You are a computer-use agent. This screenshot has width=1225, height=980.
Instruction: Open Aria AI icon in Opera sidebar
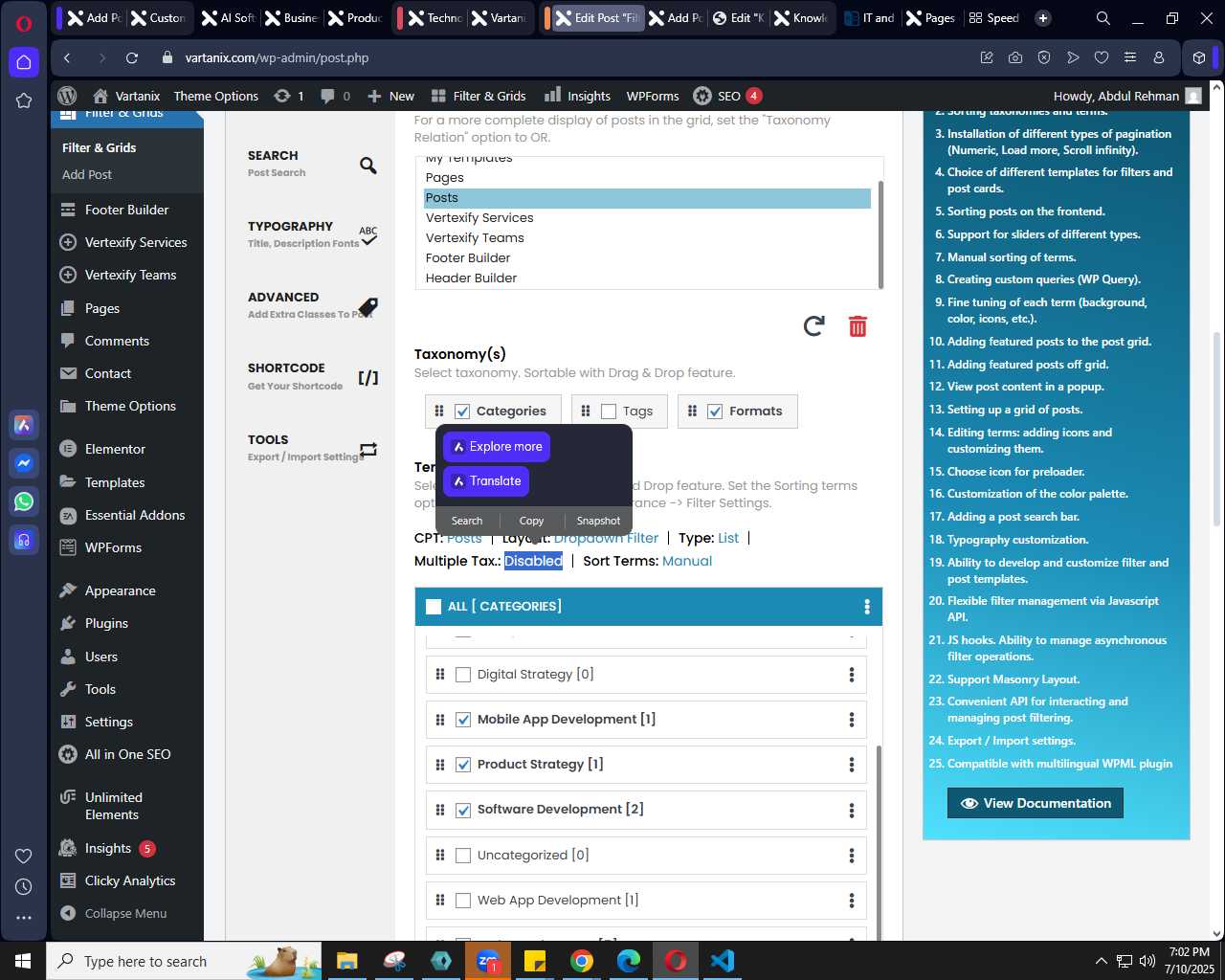tap(24, 425)
